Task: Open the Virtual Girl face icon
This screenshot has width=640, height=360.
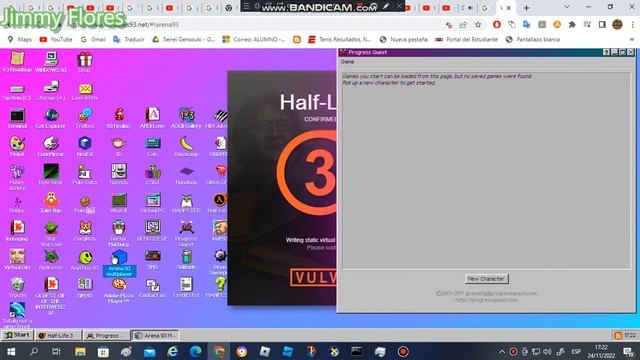Action: coord(17,260)
